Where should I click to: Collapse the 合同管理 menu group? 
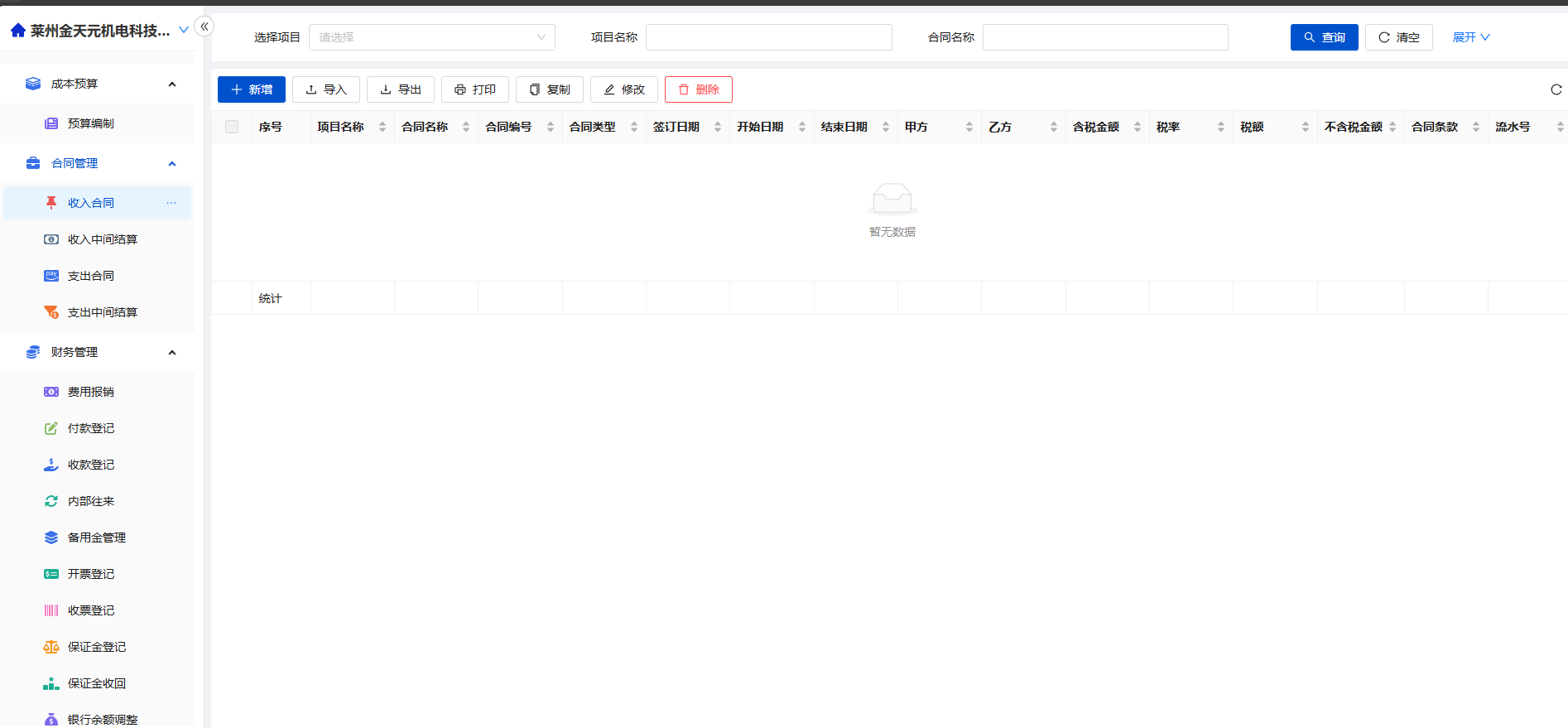click(x=172, y=163)
